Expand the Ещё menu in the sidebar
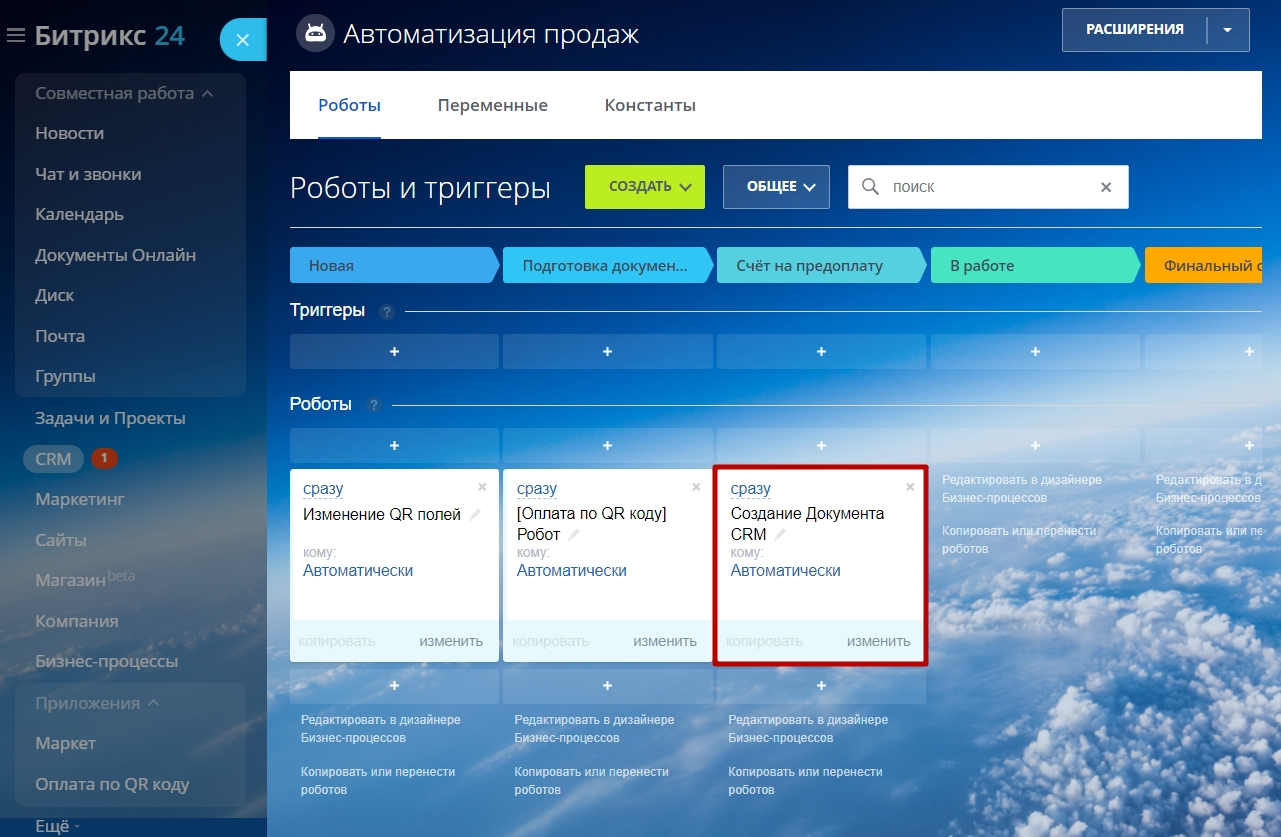The image size is (1281, 837). (57, 827)
